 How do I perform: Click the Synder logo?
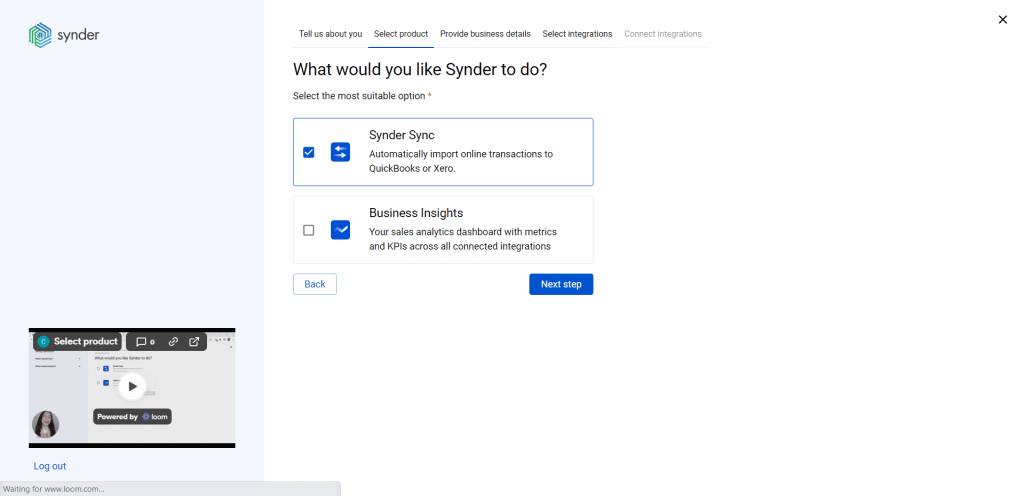tap(64, 35)
